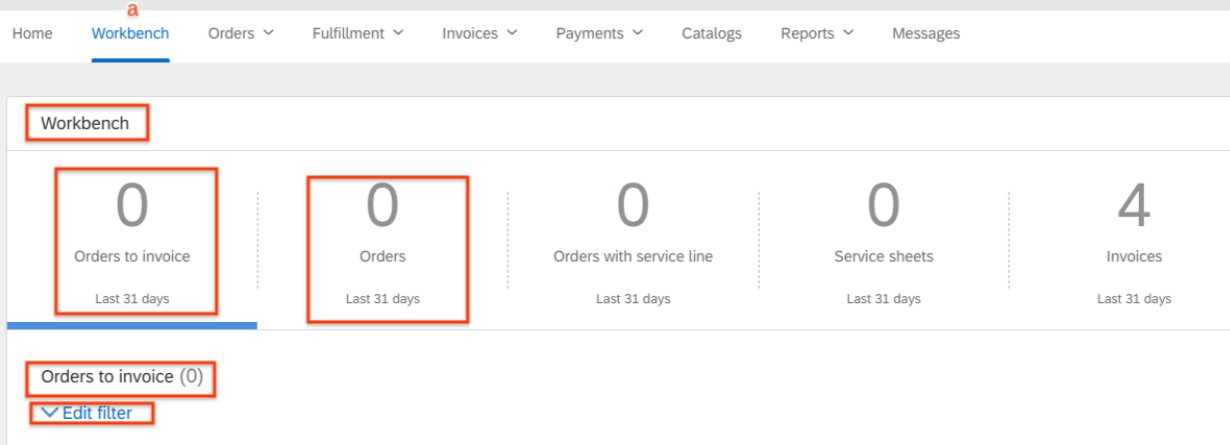Screen dimensions: 1230x445
Task: Go to the Catalogs tab
Action: [x=712, y=33]
